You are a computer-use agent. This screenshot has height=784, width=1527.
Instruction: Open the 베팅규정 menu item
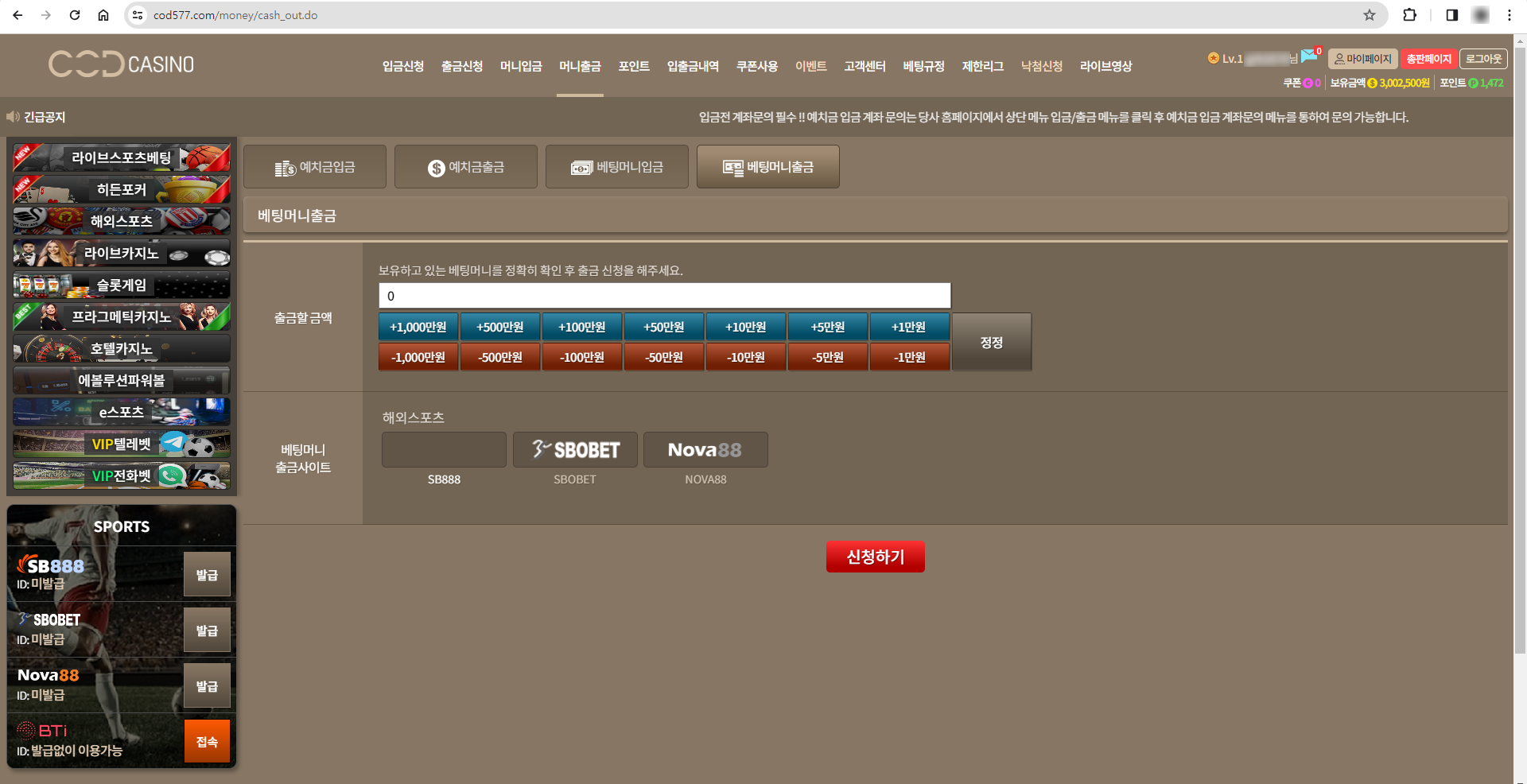(x=923, y=66)
